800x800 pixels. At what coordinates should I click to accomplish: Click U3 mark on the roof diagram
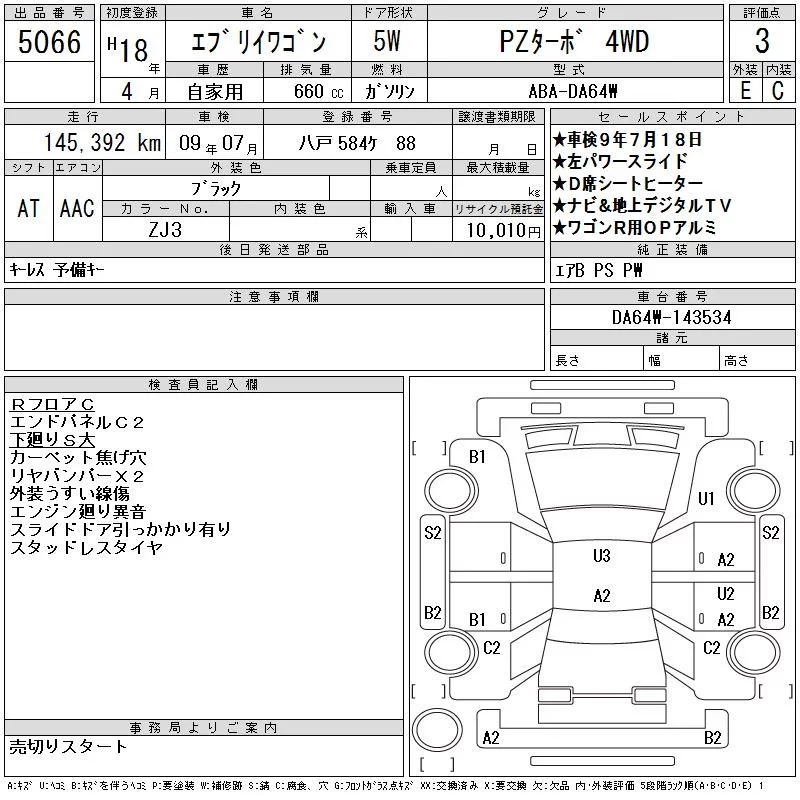[602, 556]
